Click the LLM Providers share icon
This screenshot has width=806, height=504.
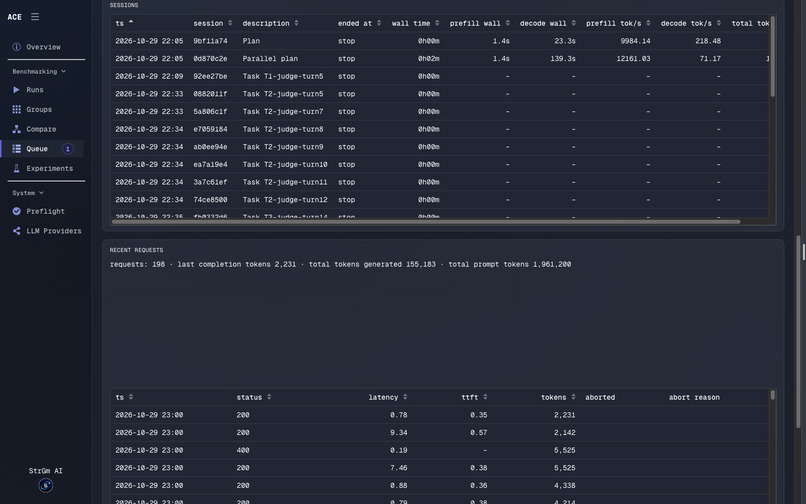[16, 231]
